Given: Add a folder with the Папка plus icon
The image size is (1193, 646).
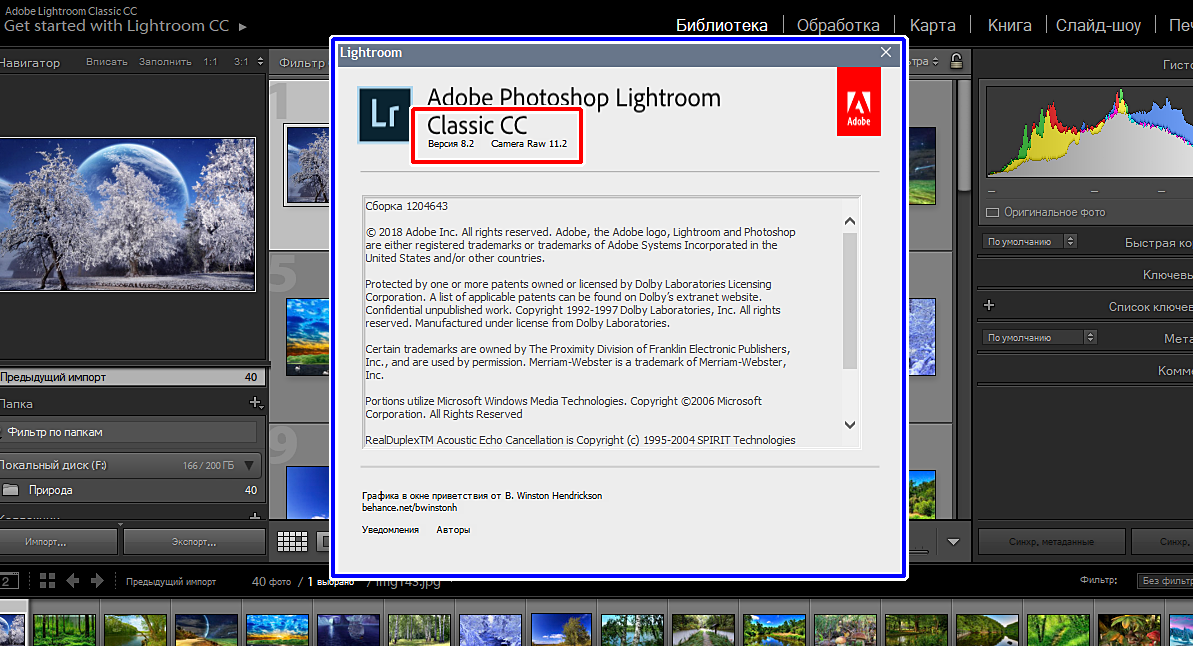Looking at the screenshot, I should pyautogui.click(x=256, y=403).
